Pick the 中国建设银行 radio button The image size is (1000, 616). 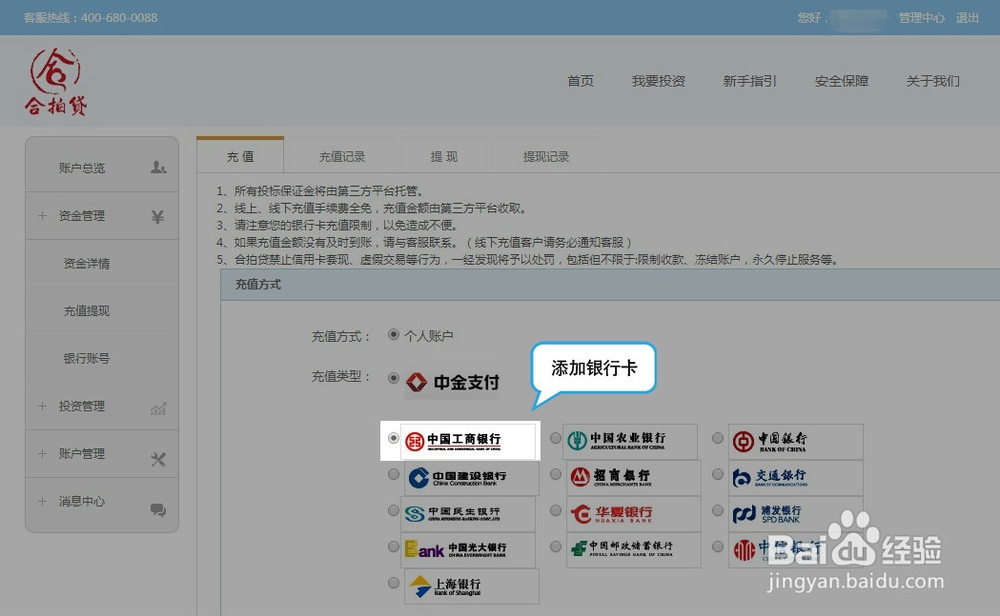[393, 474]
